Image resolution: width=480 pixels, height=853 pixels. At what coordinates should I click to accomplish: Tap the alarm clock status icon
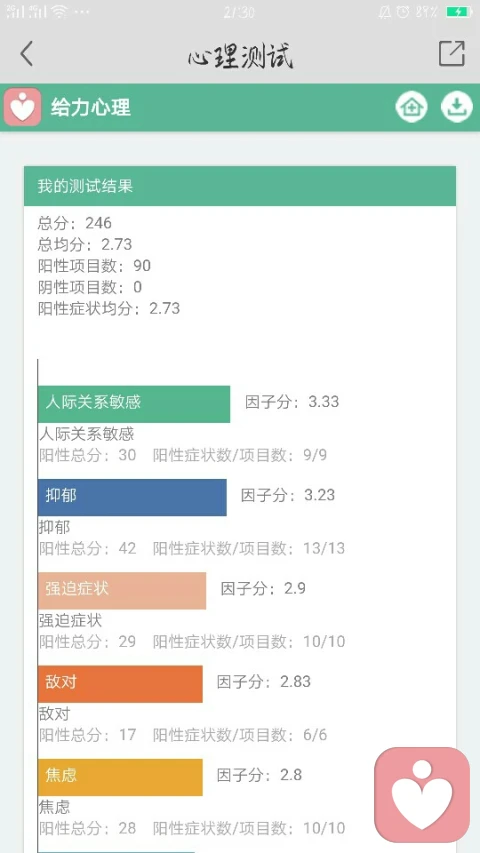403,12
